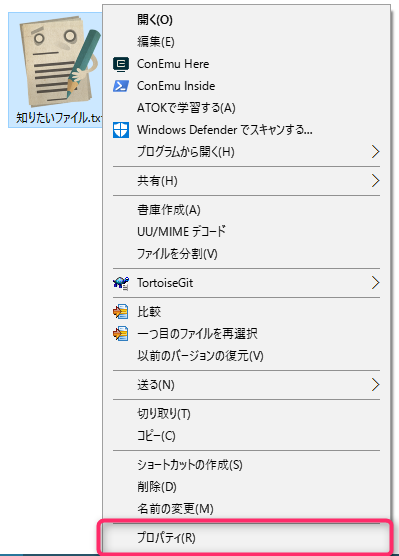The width and height of the screenshot is (399, 556).
Task: Click the Windows Defender shield icon
Action: 121,130
